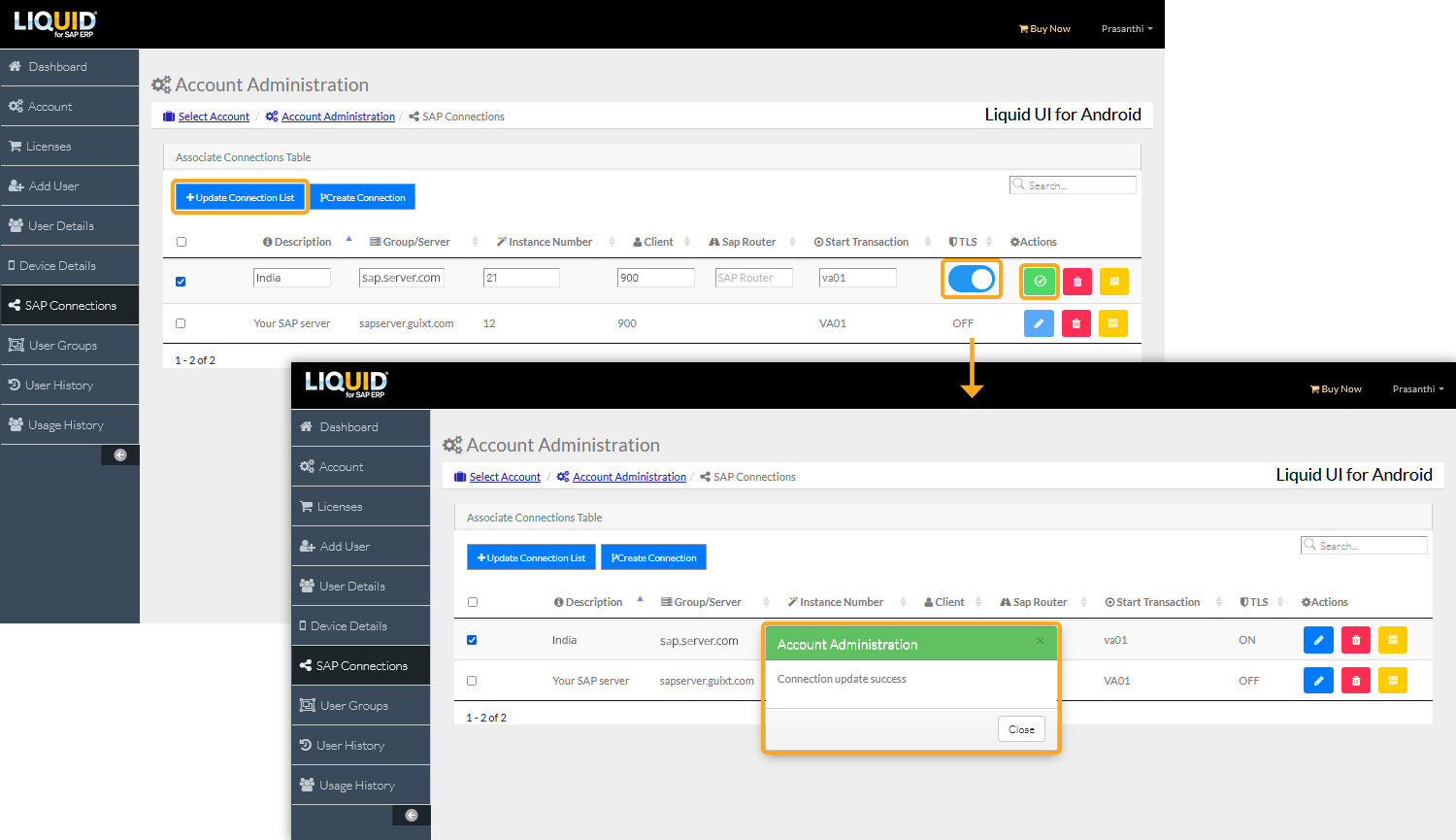Sort top table by Description column
This screenshot has height=840, width=1456.
point(303,242)
